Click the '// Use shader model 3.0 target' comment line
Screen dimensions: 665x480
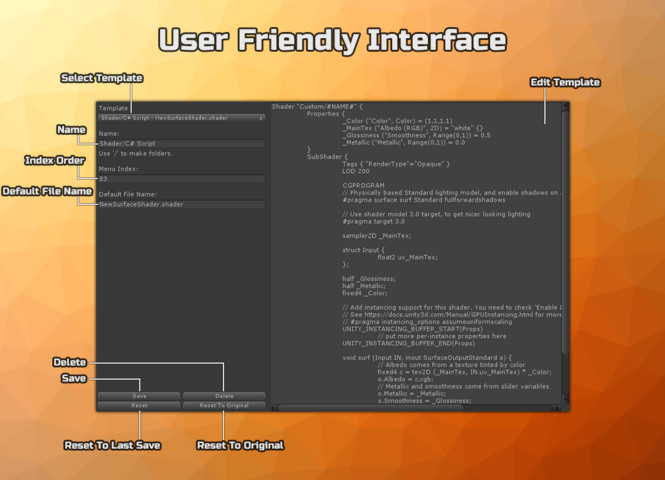[436, 214]
